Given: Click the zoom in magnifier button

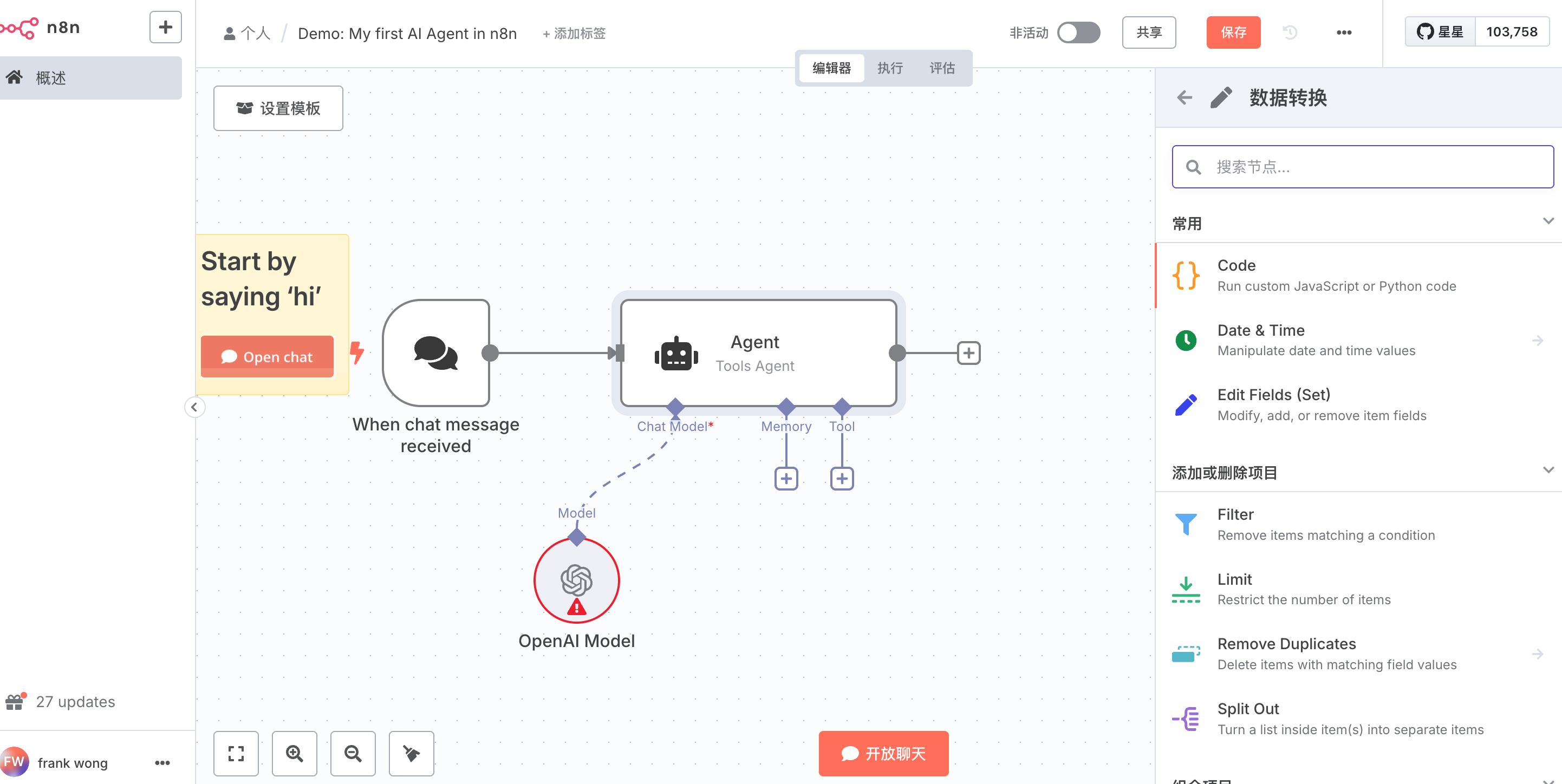Looking at the screenshot, I should click(x=295, y=754).
